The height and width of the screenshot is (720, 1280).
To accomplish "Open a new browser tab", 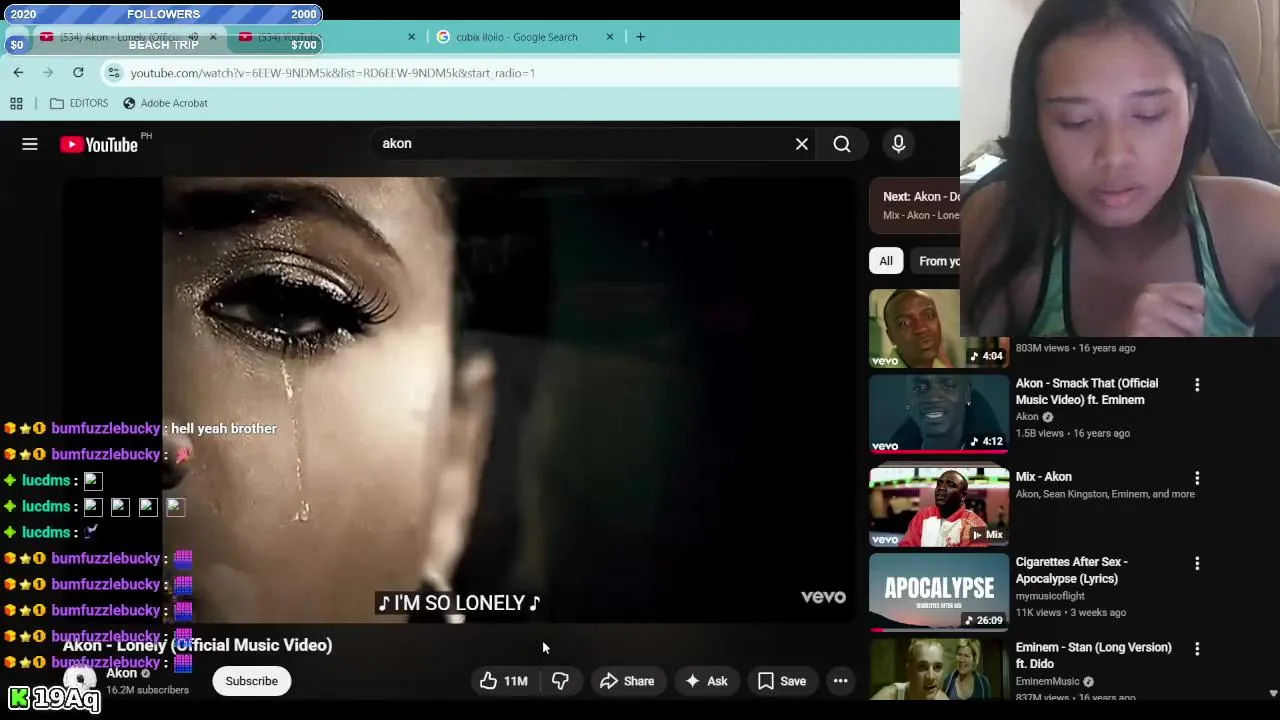I will (x=641, y=37).
